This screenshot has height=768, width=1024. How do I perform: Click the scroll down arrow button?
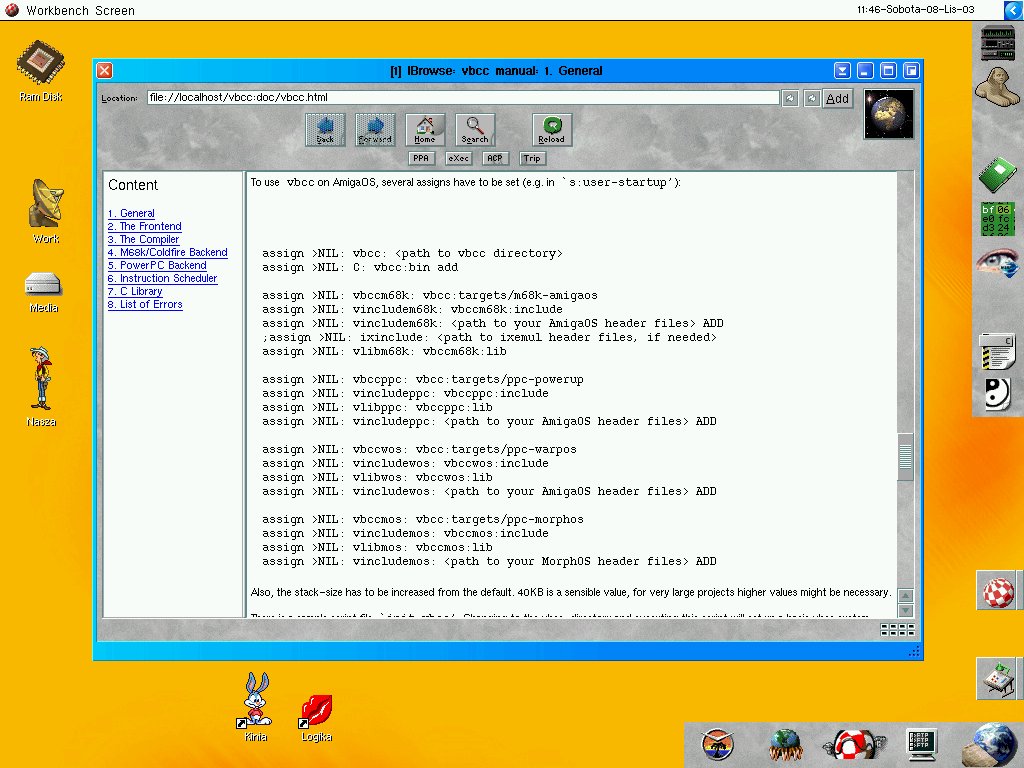click(x=905, y=611)
